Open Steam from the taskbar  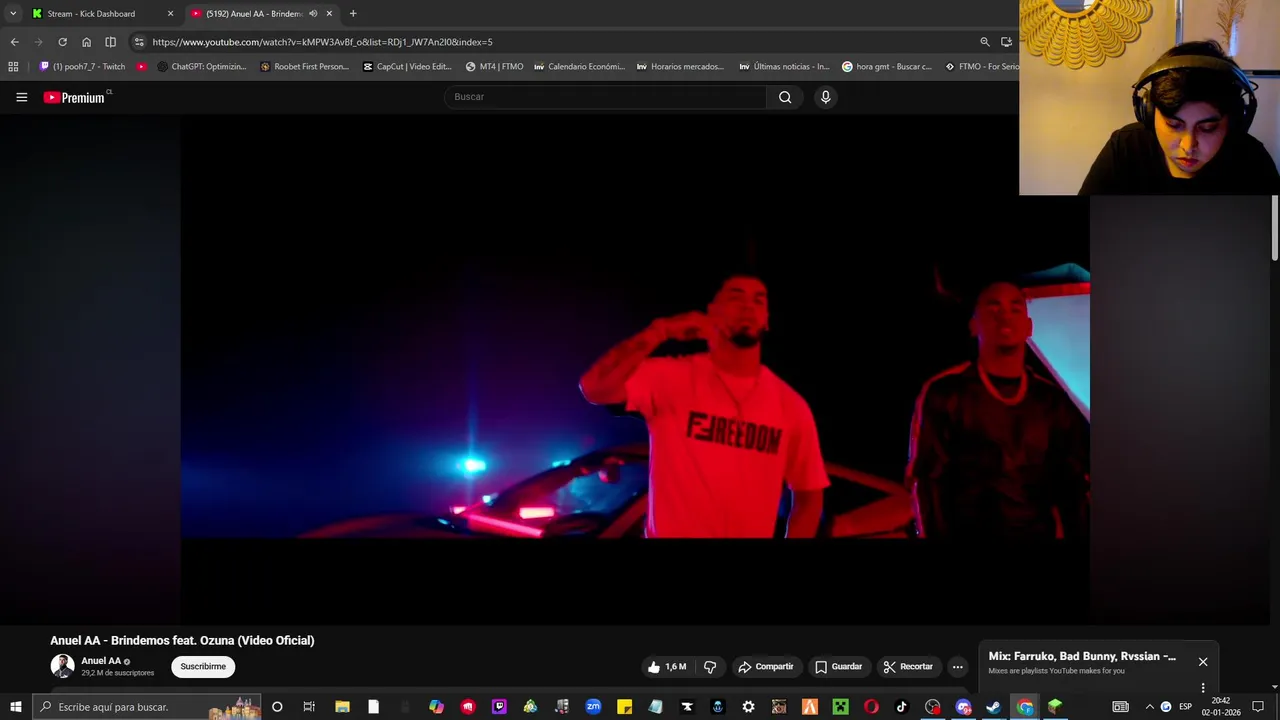[994, 707]
